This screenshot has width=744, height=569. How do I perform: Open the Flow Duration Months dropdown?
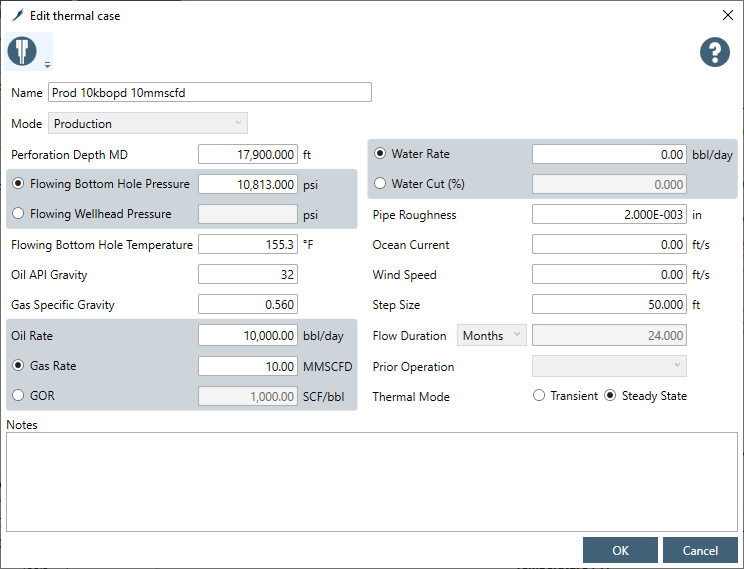tap(492, 336)
